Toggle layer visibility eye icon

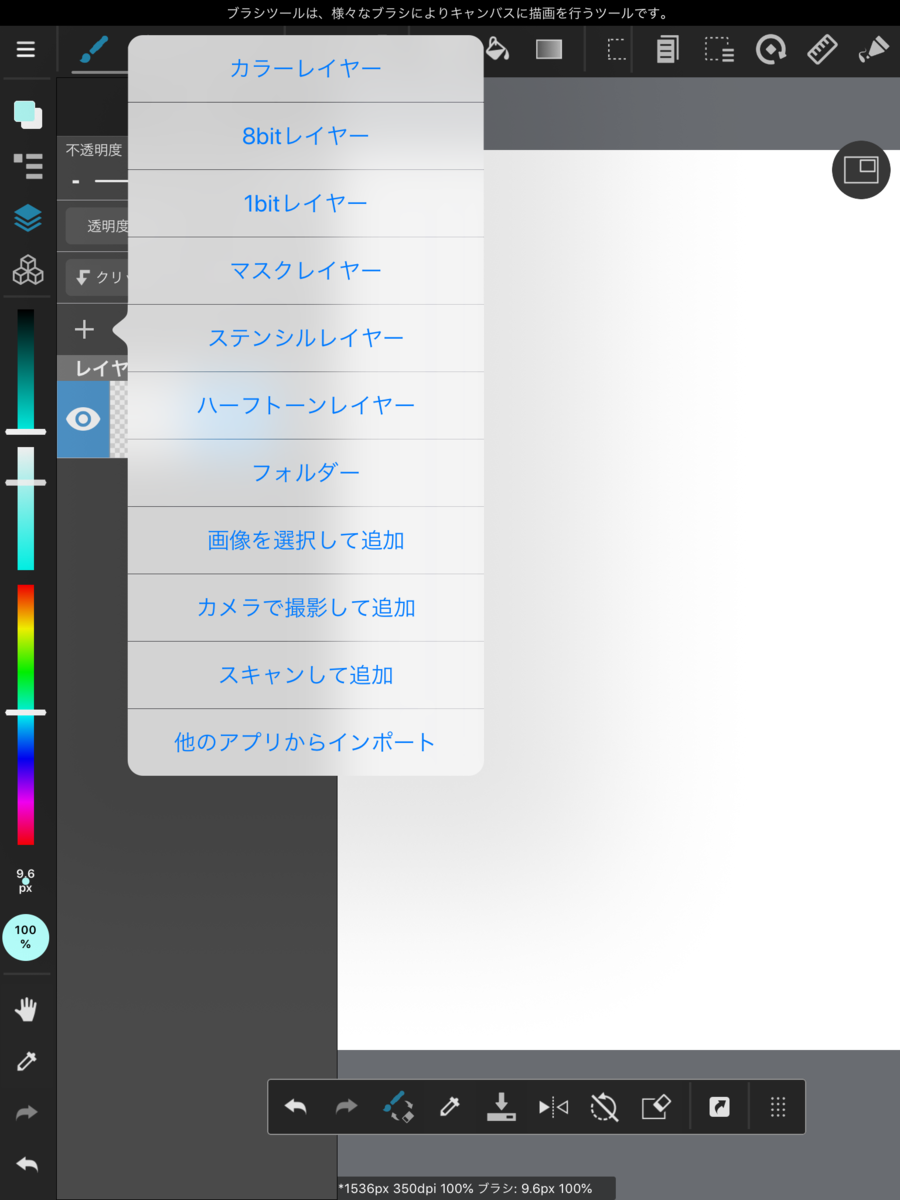84,420
